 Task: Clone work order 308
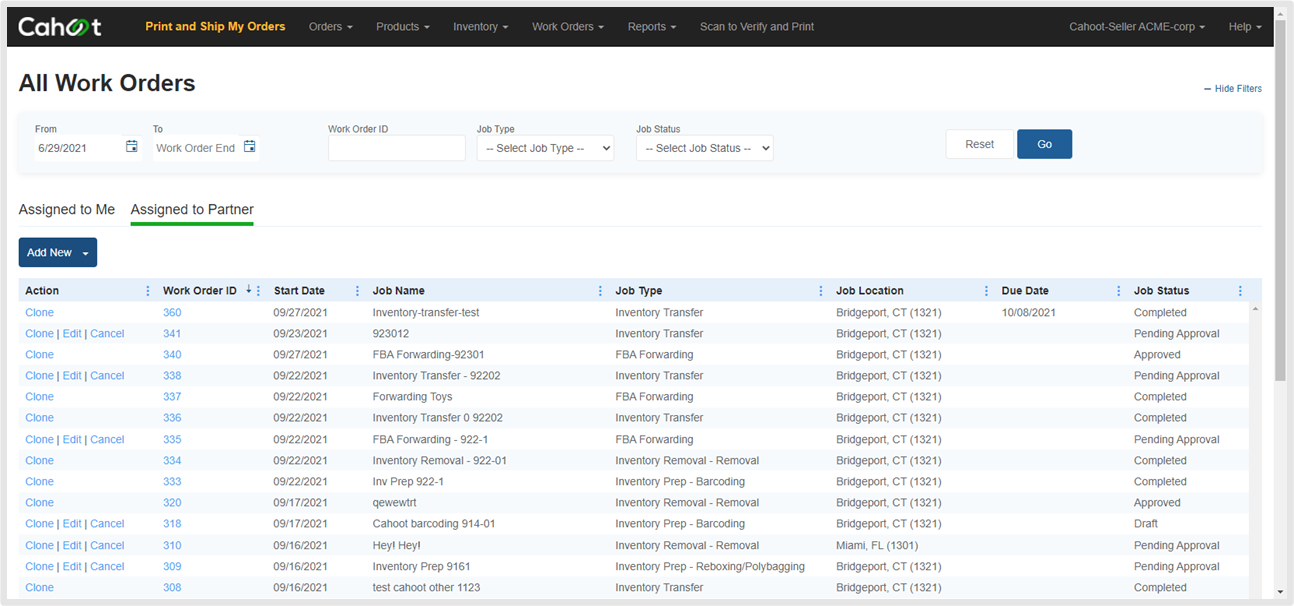tap(40, 588)
